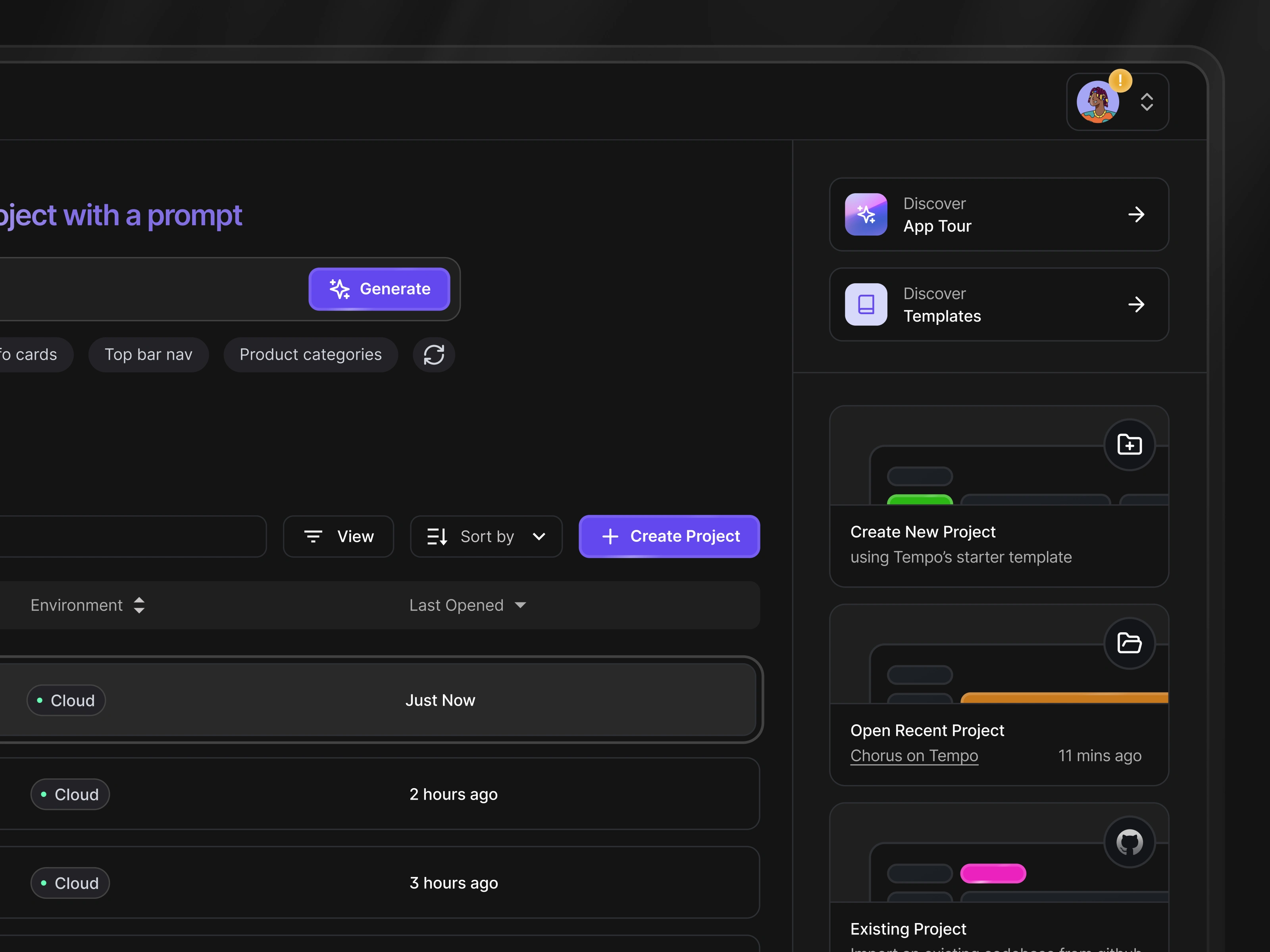
Task: Click the Cloud badge in Just Now row
Action: coord(66,700)
